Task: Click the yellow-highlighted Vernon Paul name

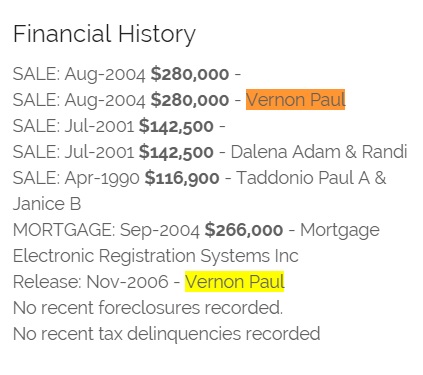Action: tap(234, 282)
